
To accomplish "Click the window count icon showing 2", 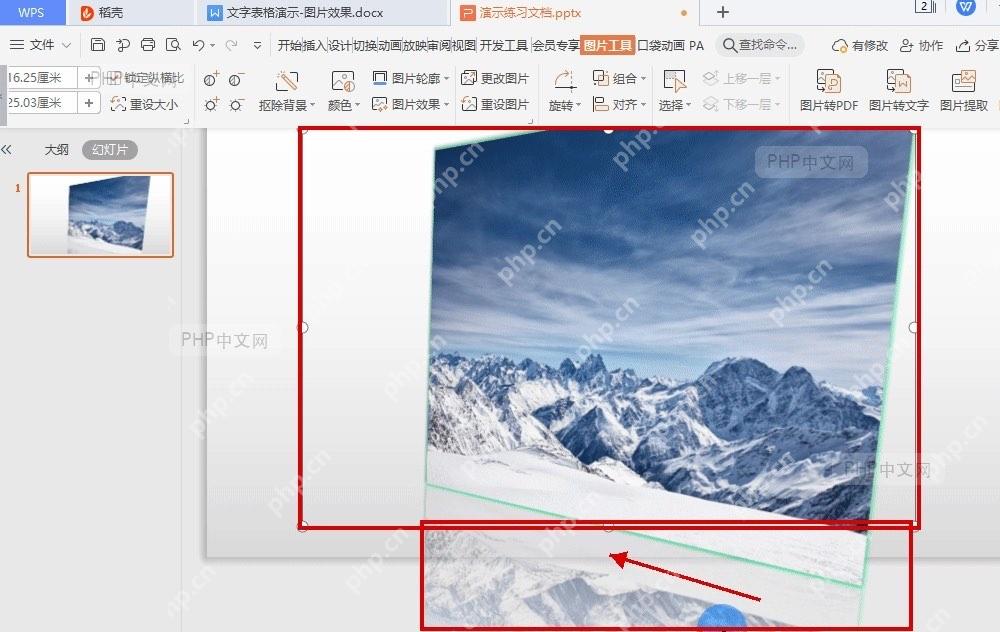I will pos(925,7).
